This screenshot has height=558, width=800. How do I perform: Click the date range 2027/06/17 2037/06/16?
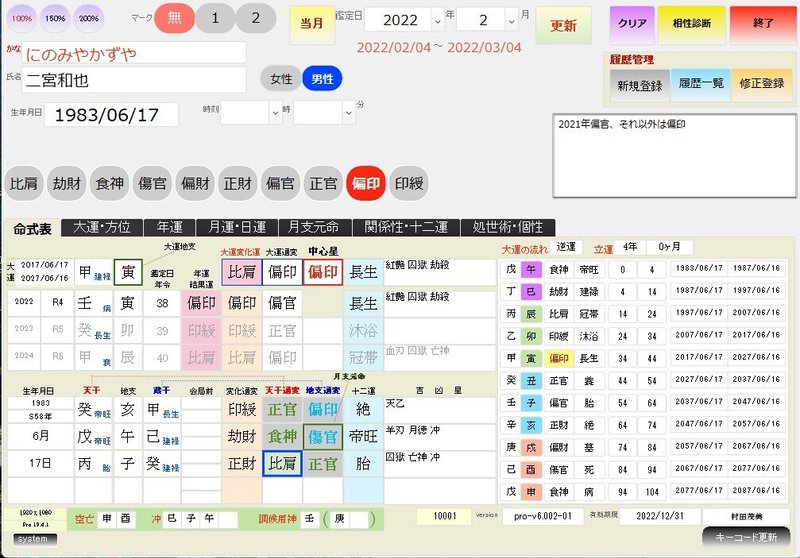728,381
